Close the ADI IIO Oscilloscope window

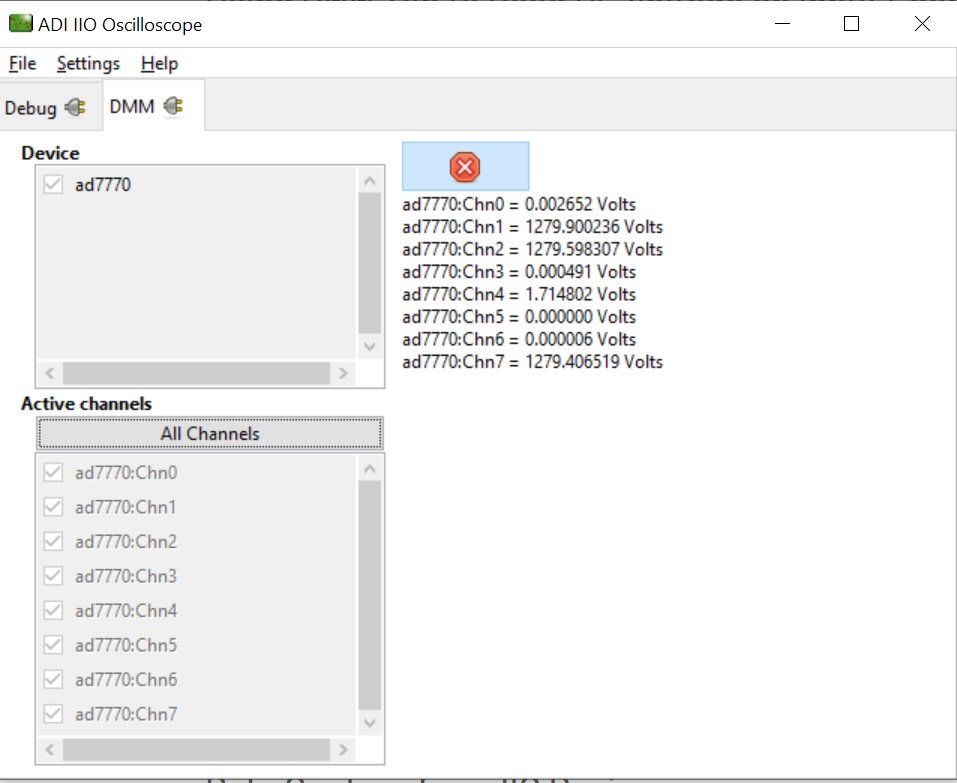[x=922, y=24]
